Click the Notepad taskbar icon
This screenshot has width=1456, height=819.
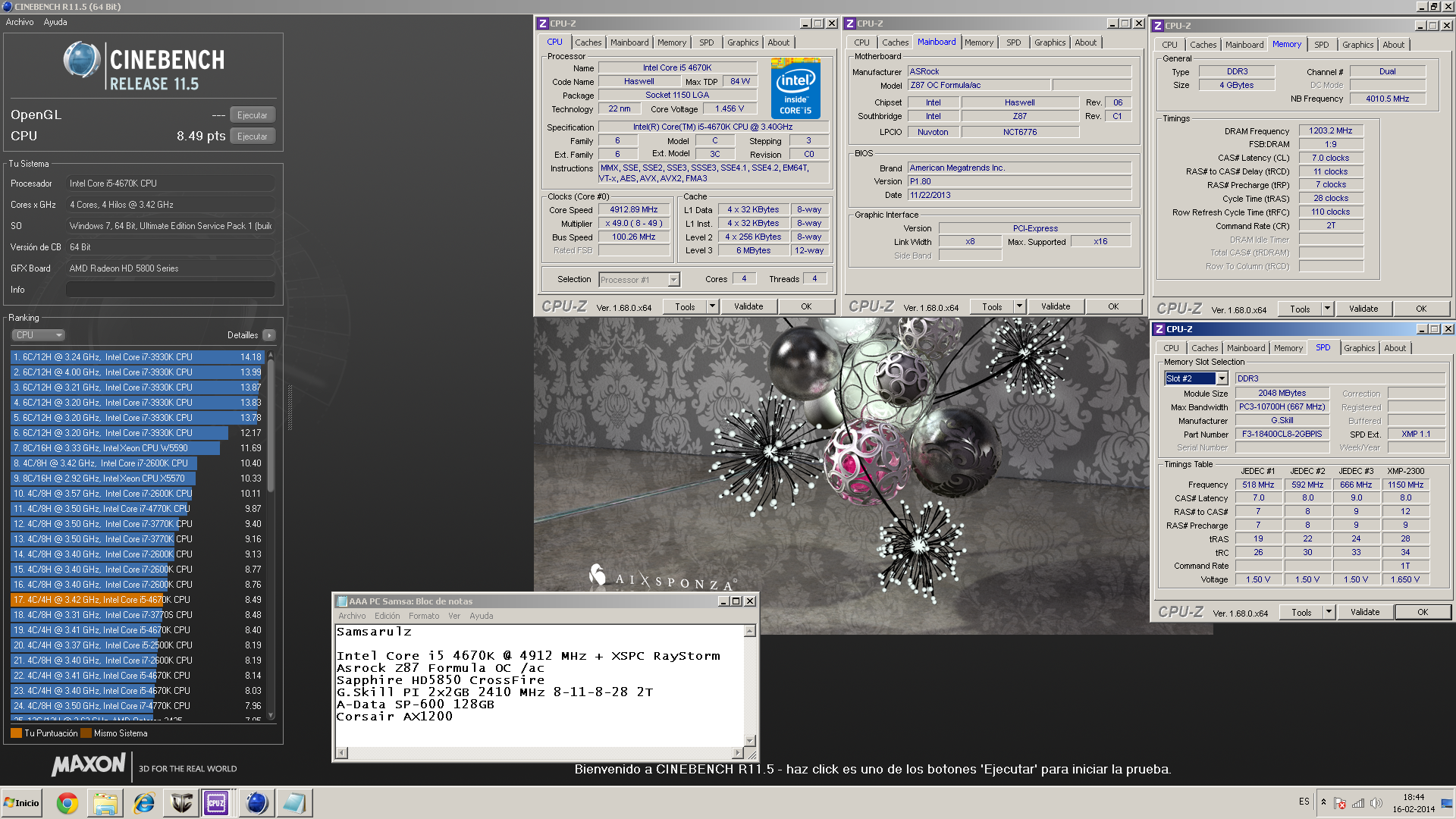pos(293,803)
